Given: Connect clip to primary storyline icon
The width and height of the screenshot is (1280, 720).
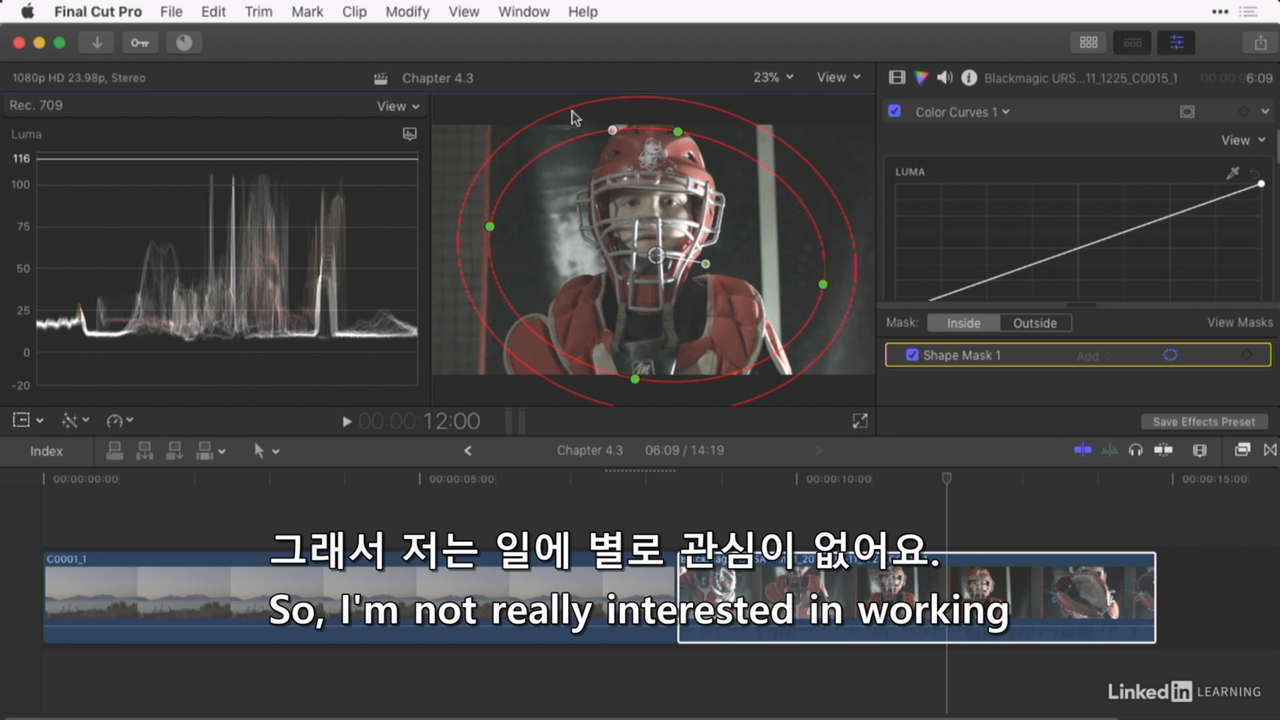Looking at the screenshot, I should click(115, 451).
